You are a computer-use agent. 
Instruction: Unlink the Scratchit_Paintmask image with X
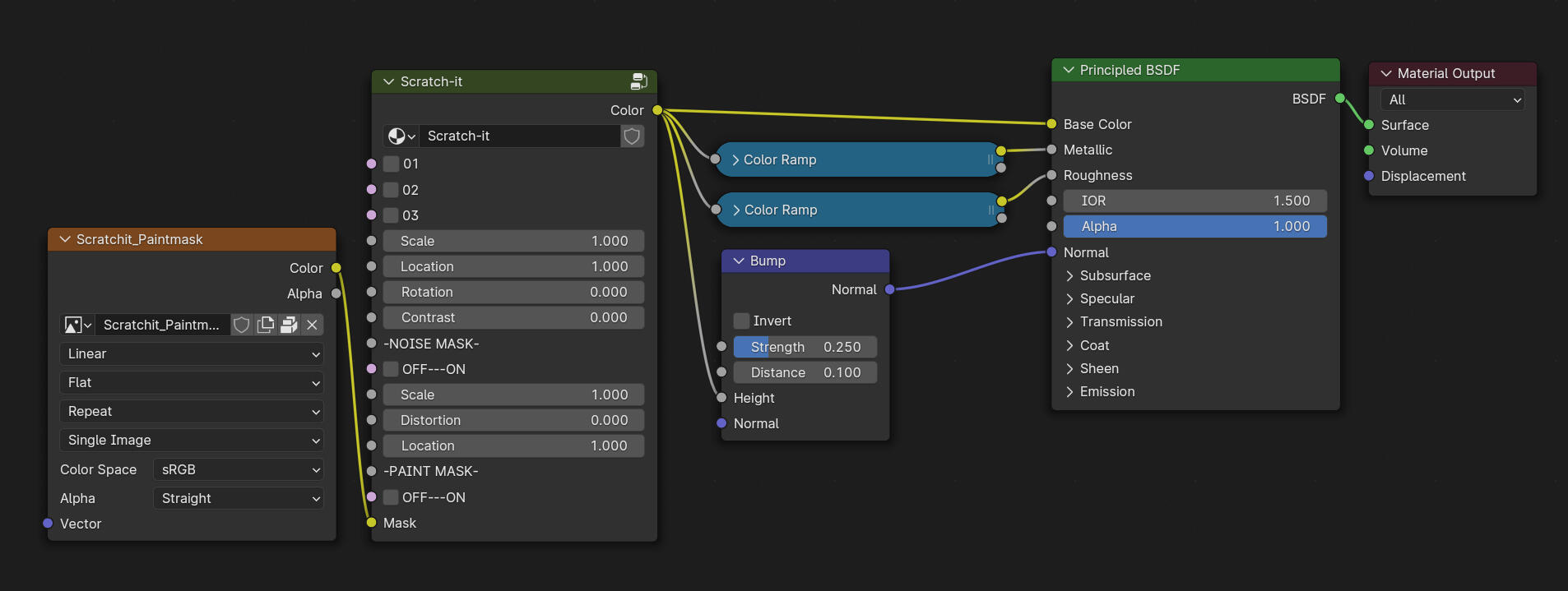coord(312,326)
